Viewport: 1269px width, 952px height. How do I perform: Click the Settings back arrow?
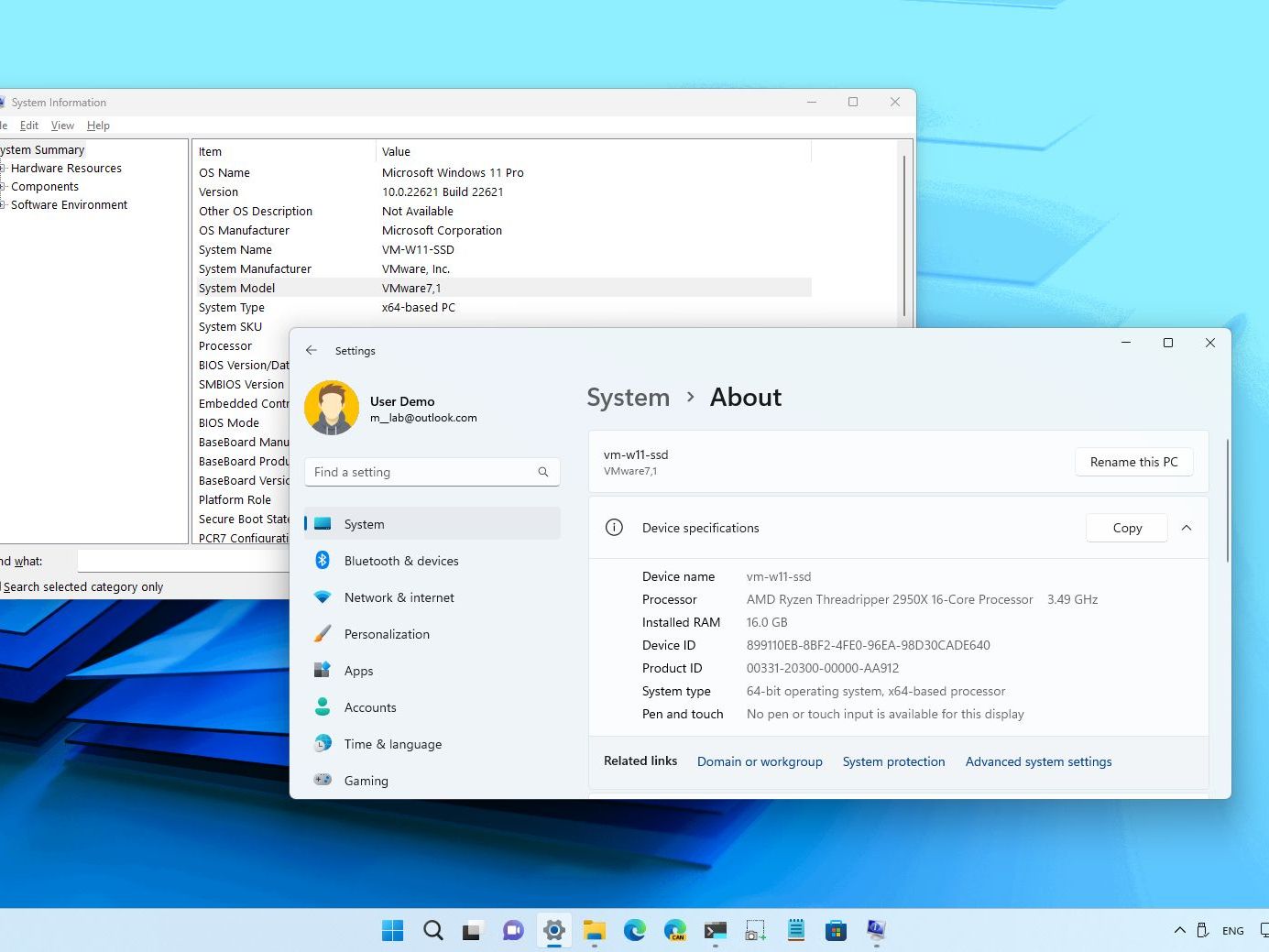(x=312, y=350)
